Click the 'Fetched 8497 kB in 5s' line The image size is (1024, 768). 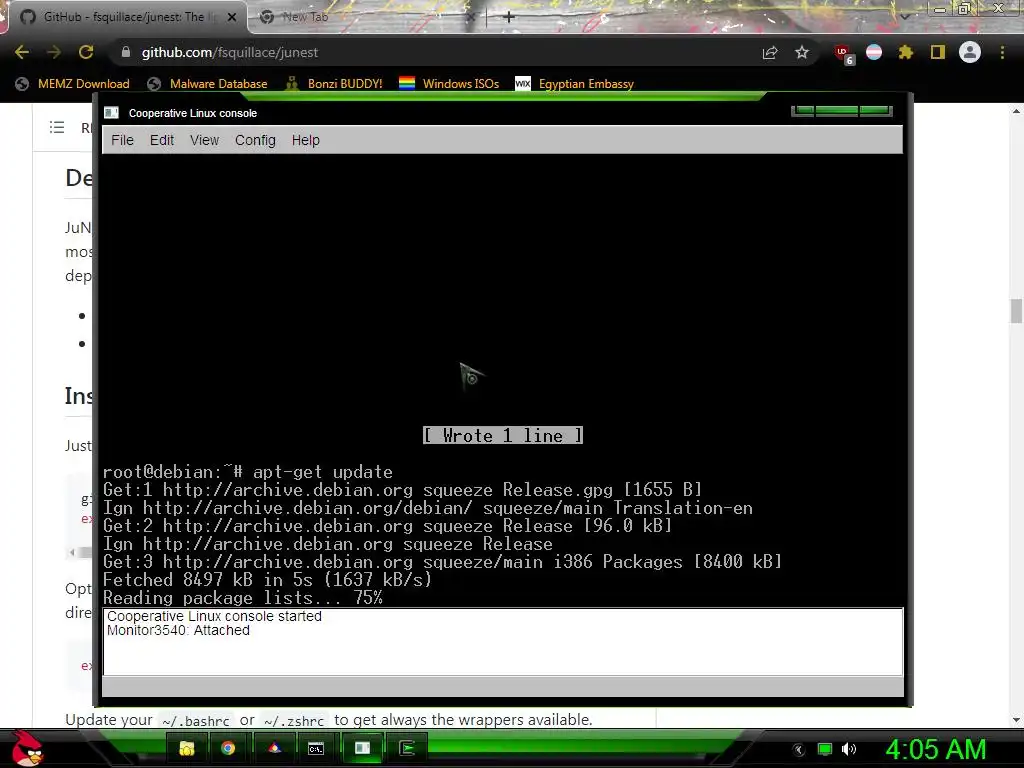(267, 579)
